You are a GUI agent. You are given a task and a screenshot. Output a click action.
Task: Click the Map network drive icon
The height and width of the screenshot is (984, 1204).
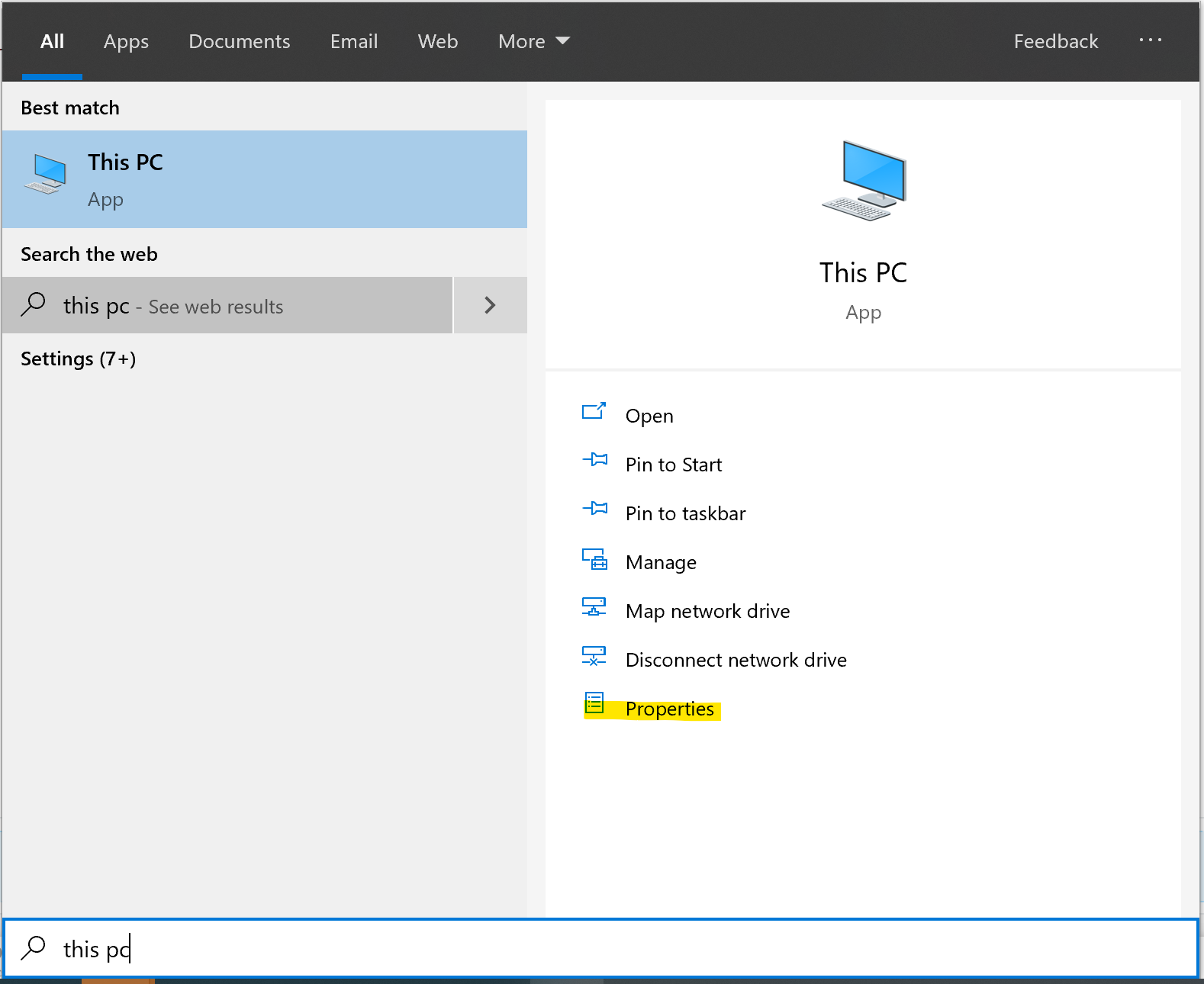pyautogui.click(x=594, y=607)
